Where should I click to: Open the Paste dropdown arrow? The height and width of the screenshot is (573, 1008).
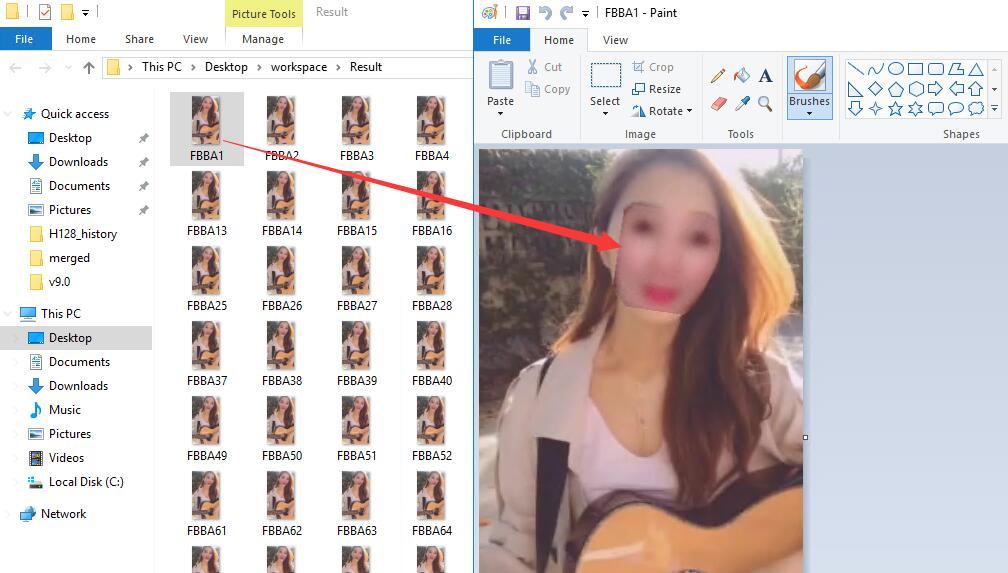point(500,114)
